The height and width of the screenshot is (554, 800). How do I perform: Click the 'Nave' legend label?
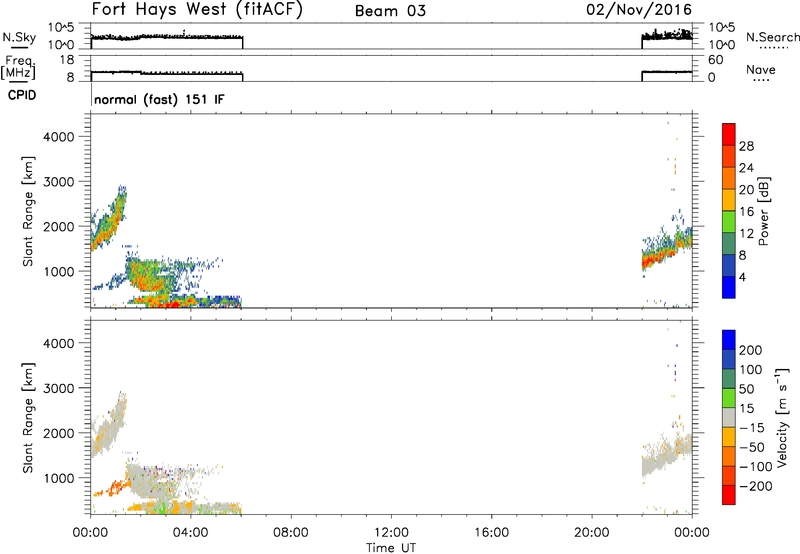tap(761, 70)
